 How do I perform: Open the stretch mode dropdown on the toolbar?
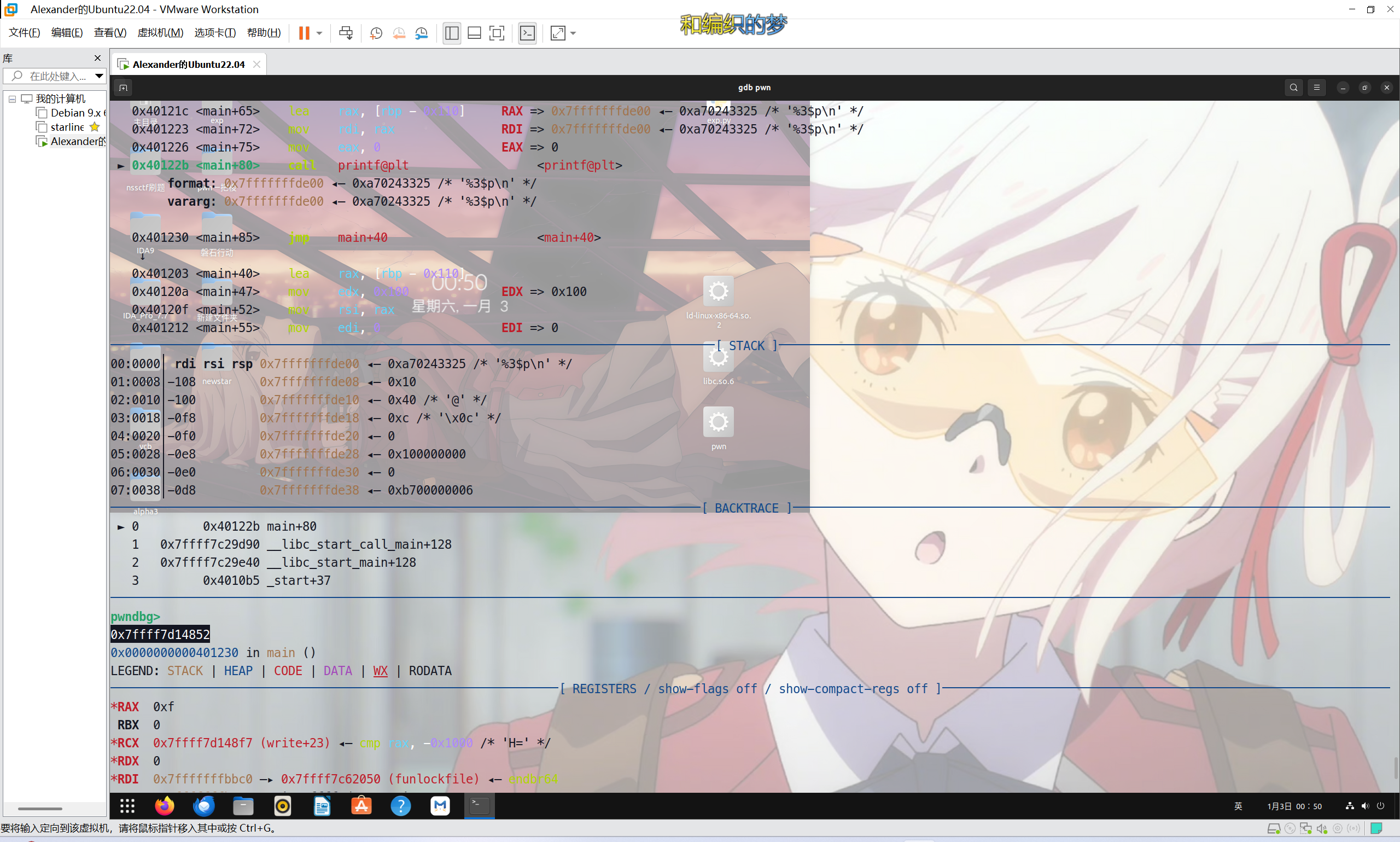coord(571,33)
